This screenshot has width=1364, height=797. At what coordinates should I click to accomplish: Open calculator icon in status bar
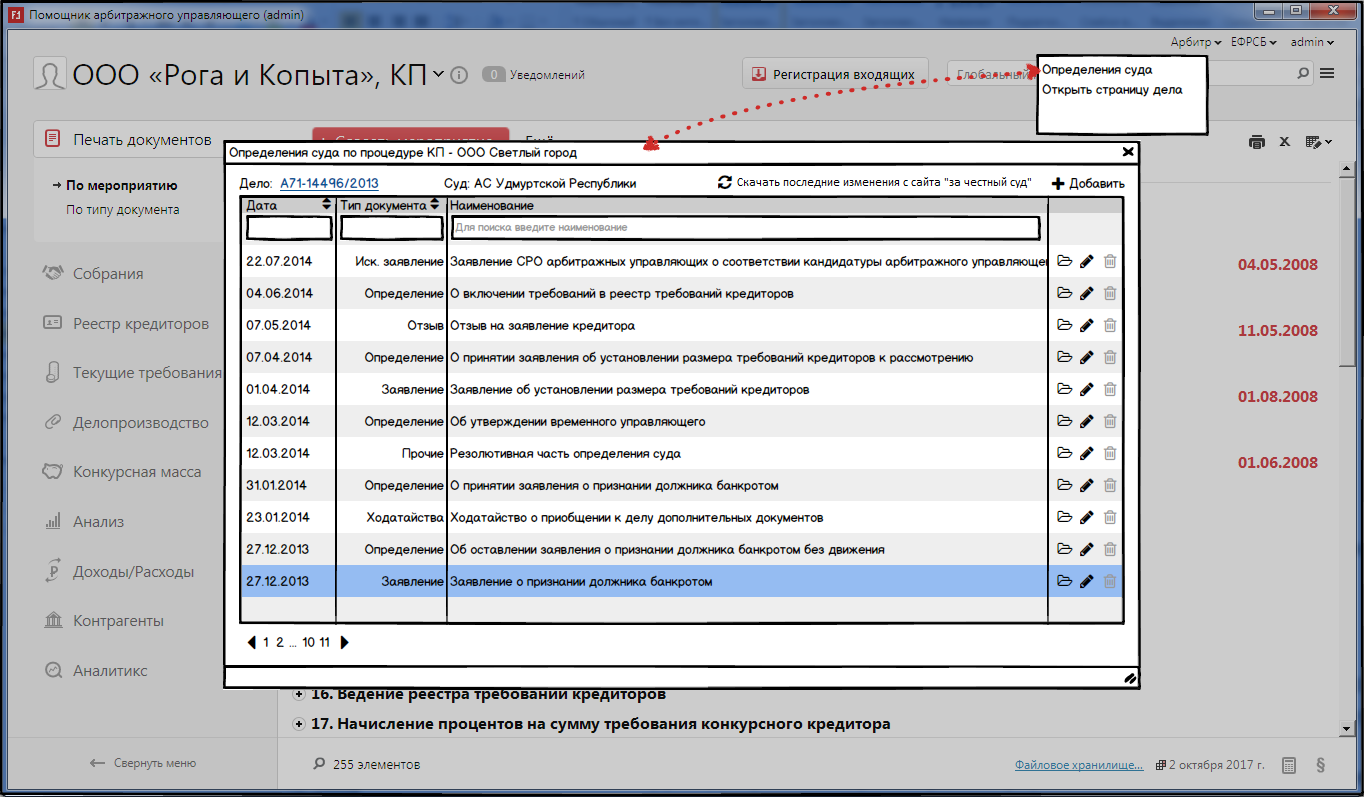[x=1290, y=765]
